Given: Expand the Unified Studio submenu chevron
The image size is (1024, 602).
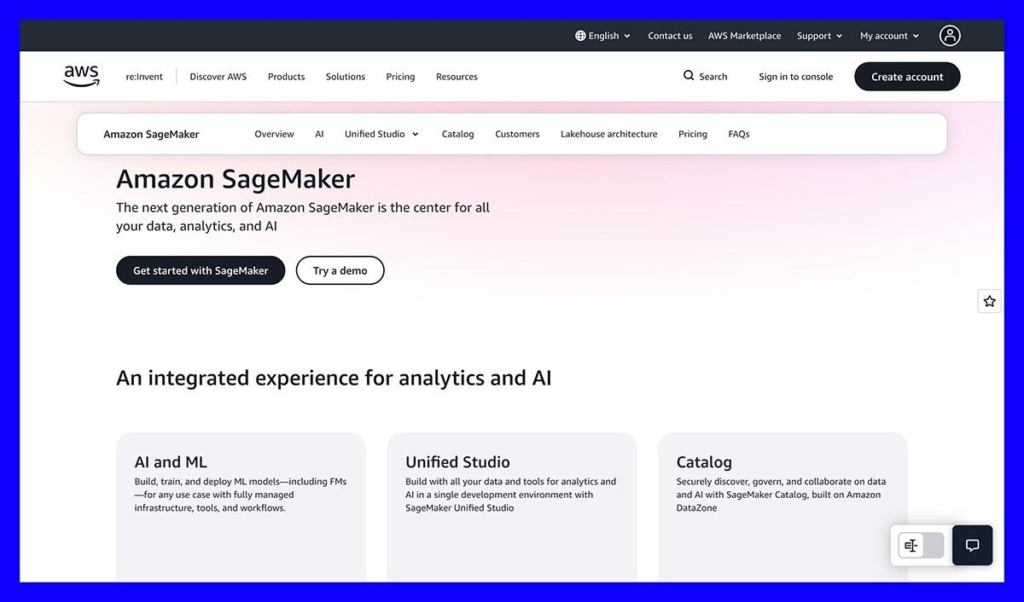Looking at the screenshot, I should click(415, 135).
